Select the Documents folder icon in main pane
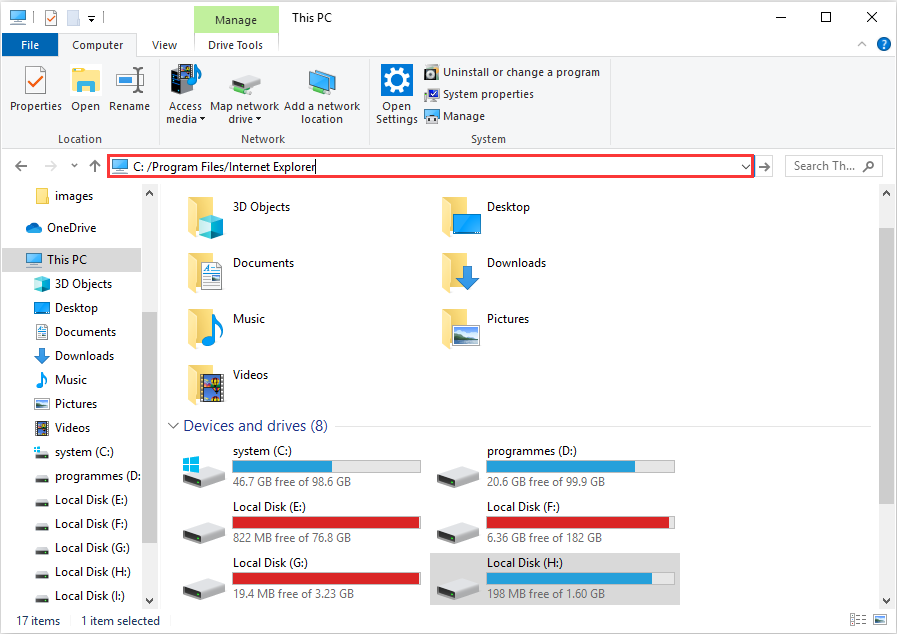This screenshot has width=897, height=634. (x=205, y=272)
